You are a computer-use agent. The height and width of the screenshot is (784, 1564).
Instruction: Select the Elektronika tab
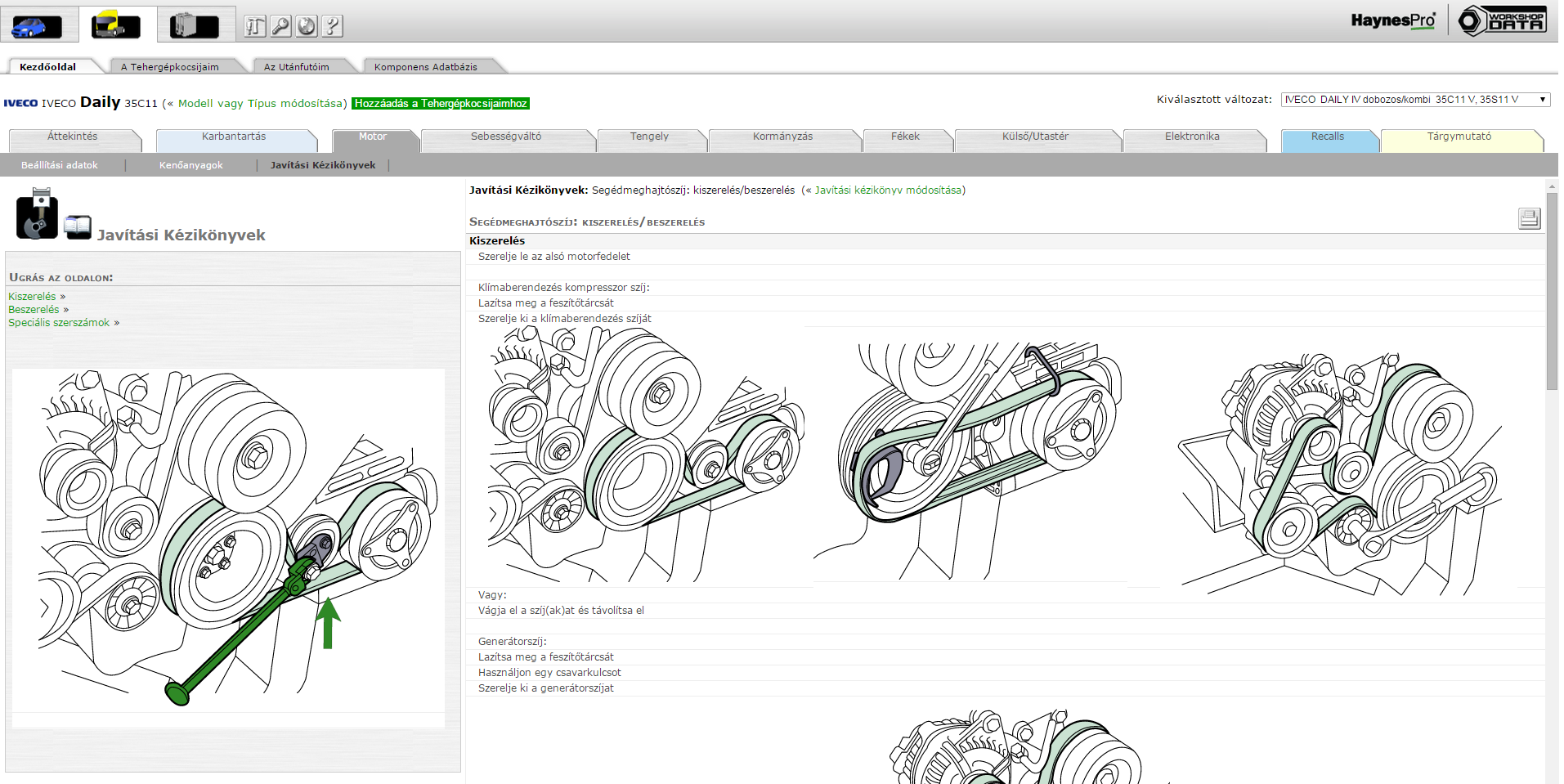1191,137
